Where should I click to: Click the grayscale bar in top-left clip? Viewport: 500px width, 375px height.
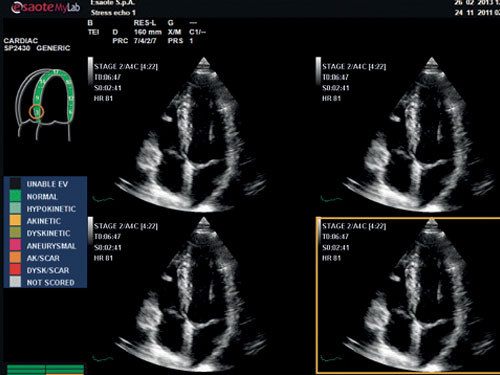point(90,70)
